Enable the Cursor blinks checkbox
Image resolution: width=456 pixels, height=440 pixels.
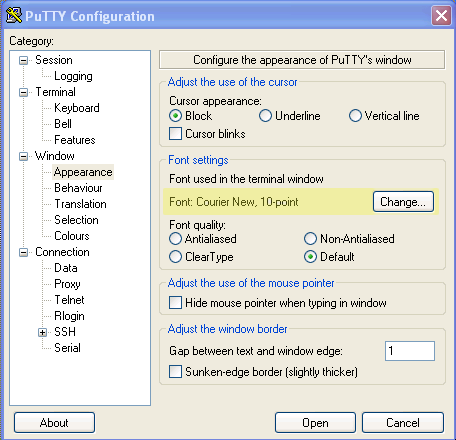tap(175, 134)
